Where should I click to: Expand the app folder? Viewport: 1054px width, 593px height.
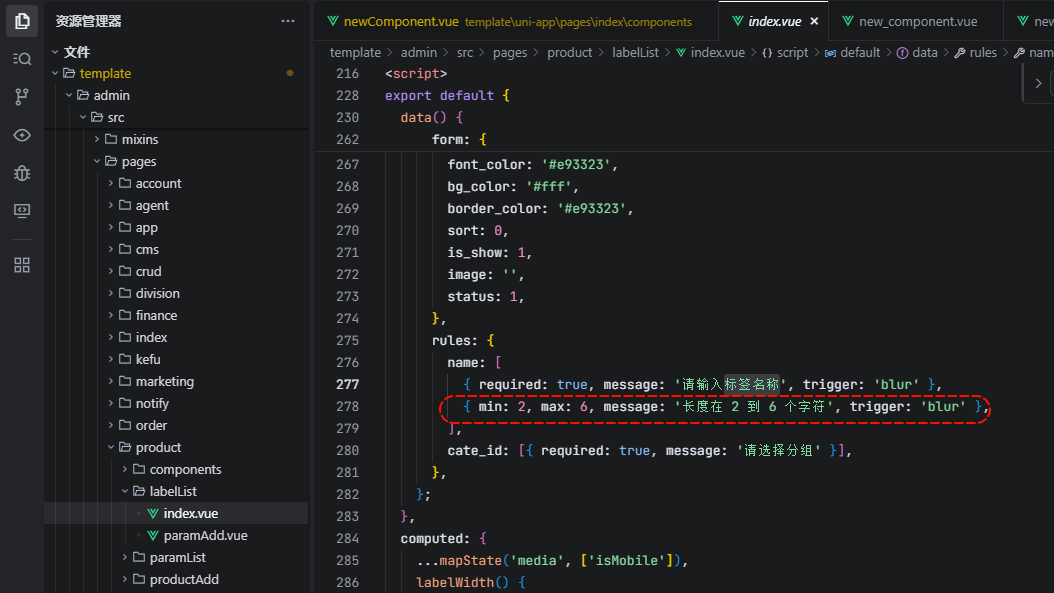(110, 227)
